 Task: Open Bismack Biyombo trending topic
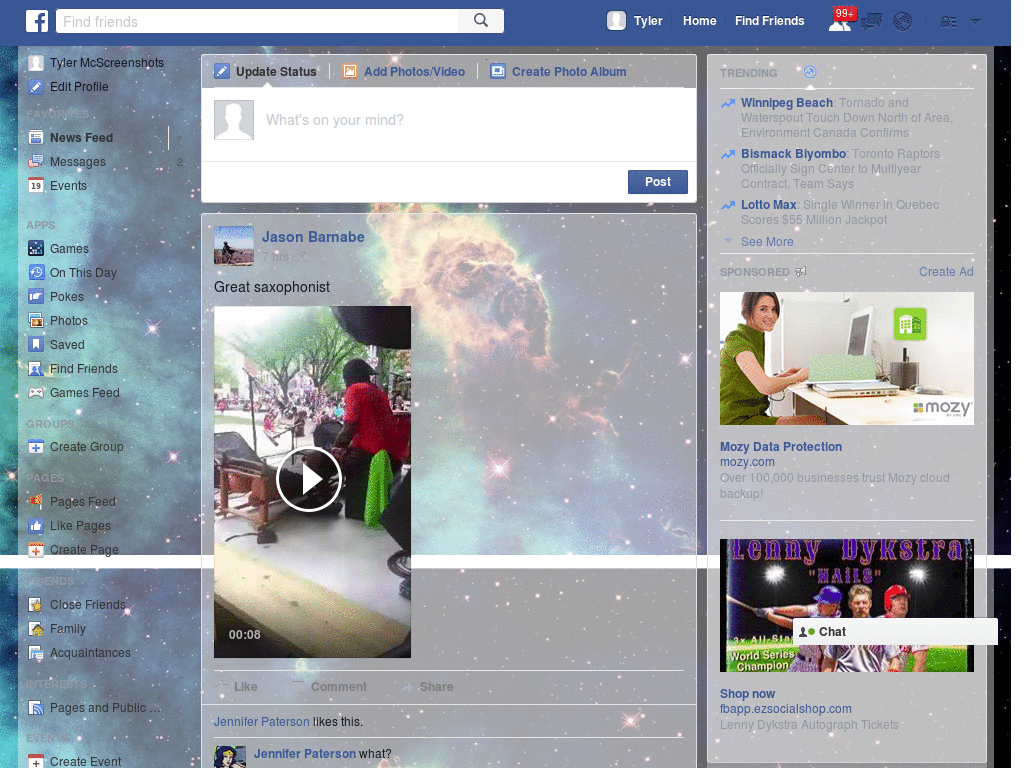tap(793, 153)
